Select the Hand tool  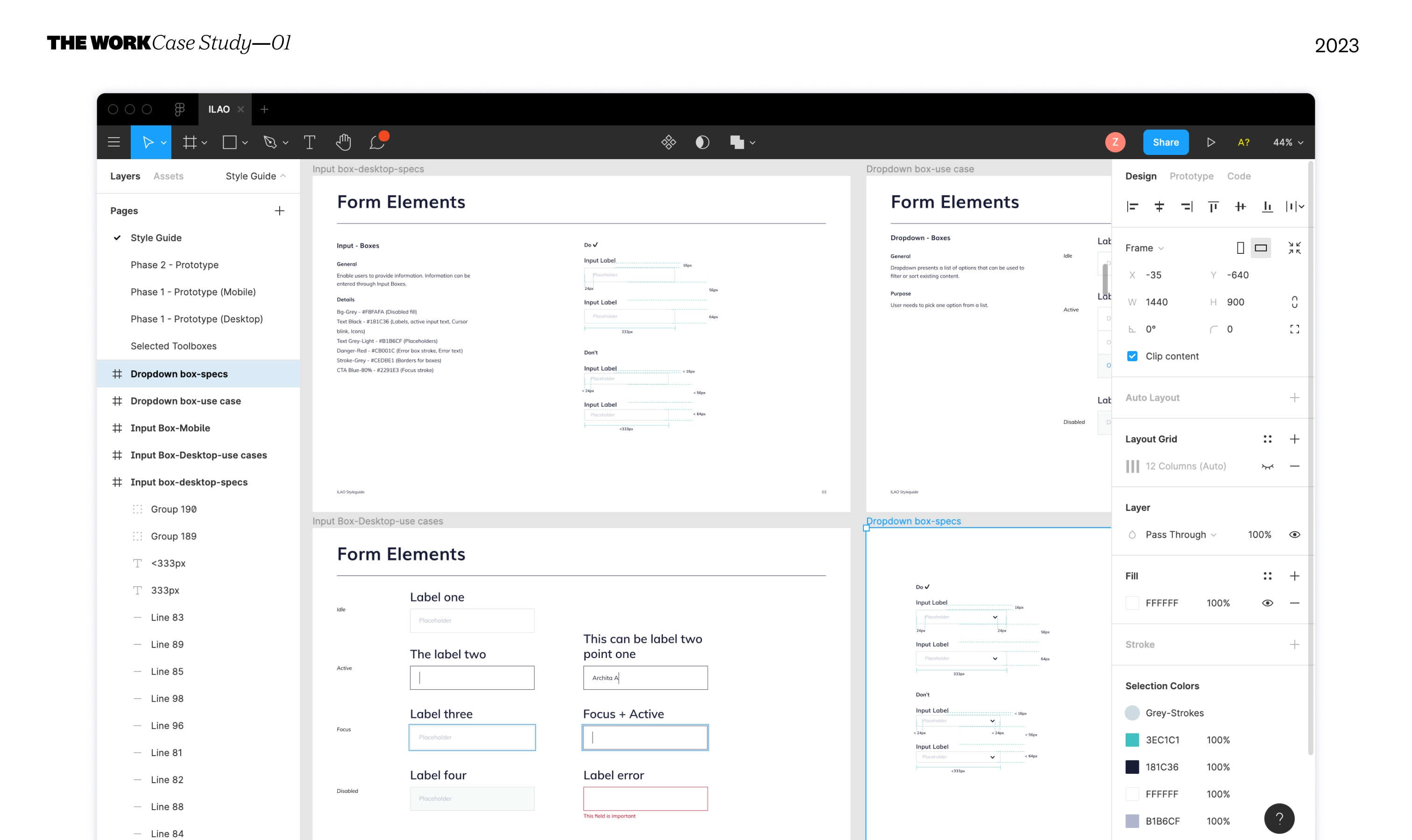[343, 142]
